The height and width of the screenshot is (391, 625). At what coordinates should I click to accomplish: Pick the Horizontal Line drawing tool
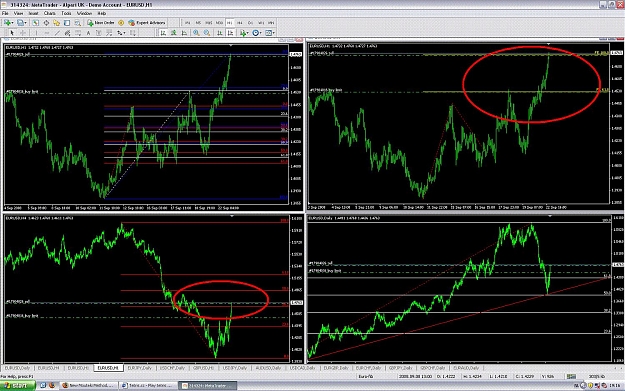click(x=47, y=33)
